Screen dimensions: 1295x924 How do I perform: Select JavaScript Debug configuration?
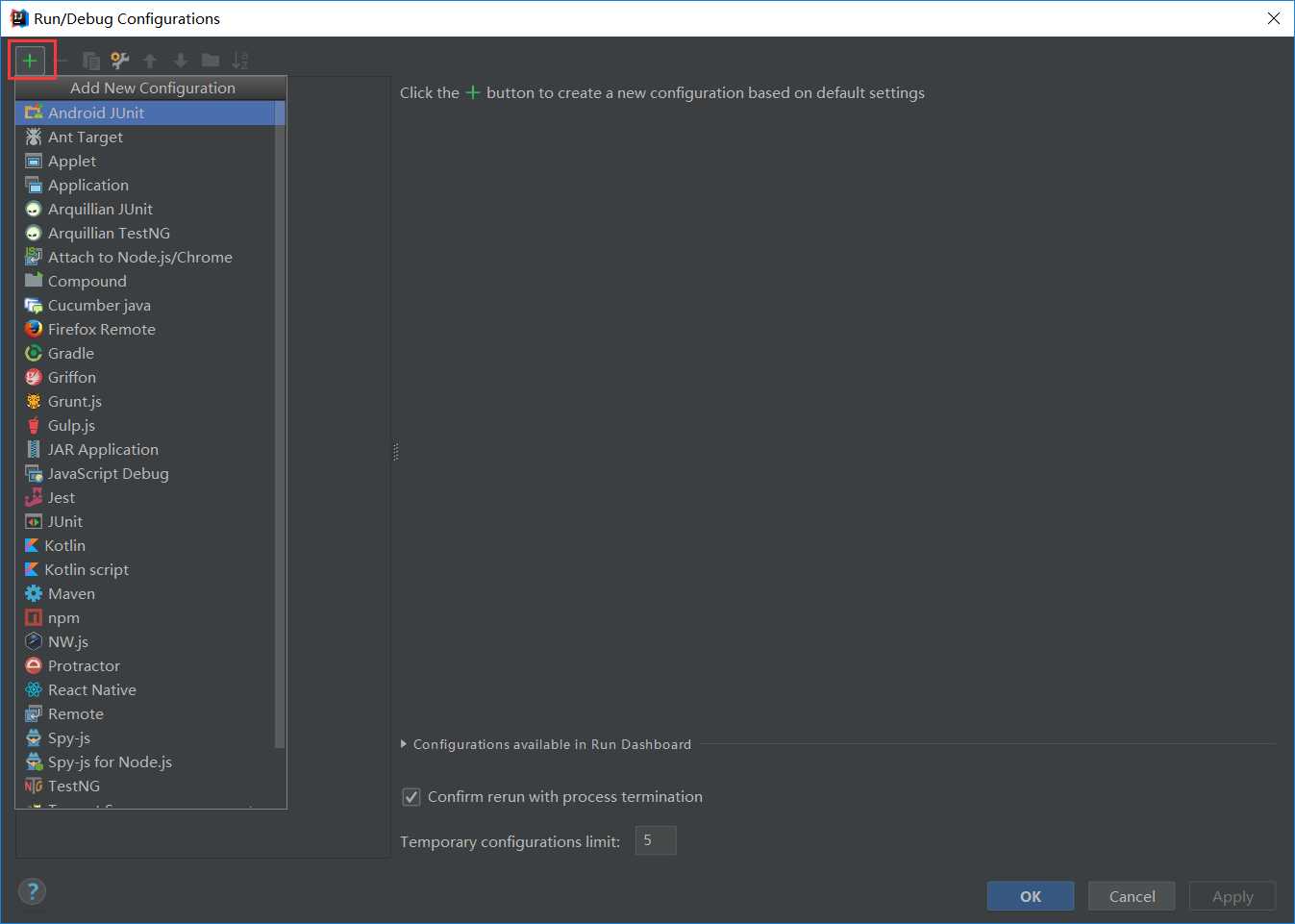145,473
